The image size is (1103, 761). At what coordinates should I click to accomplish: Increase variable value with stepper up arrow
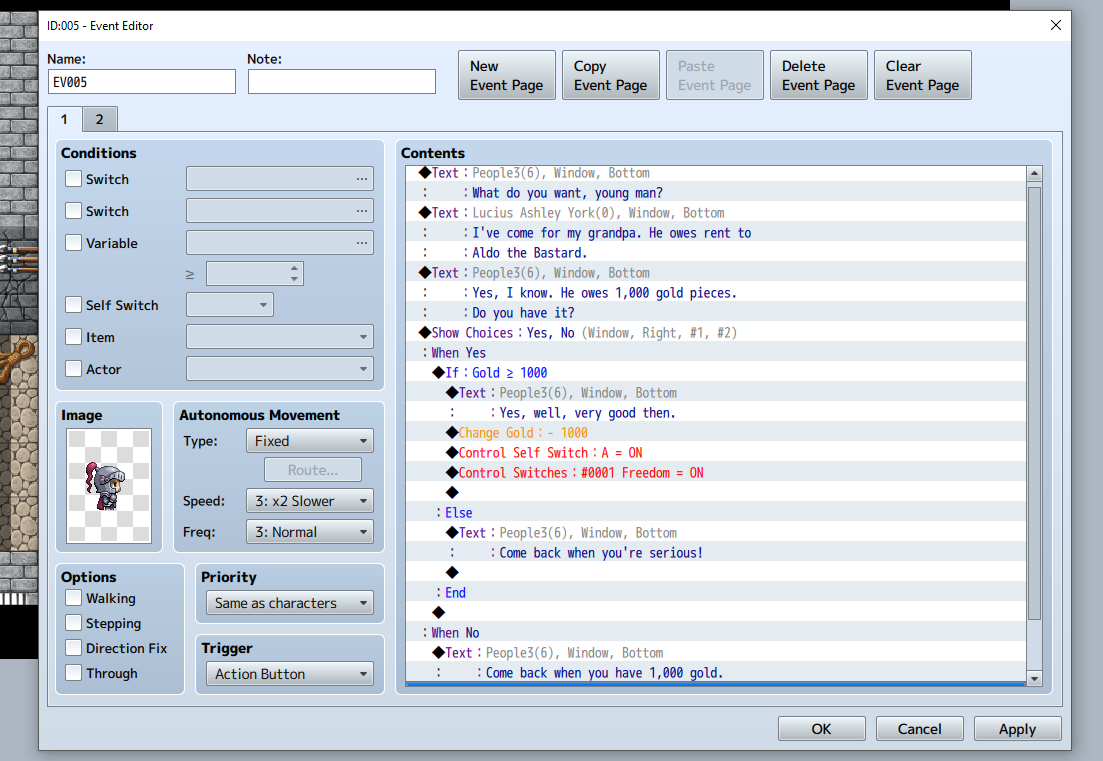click(294, 268)
